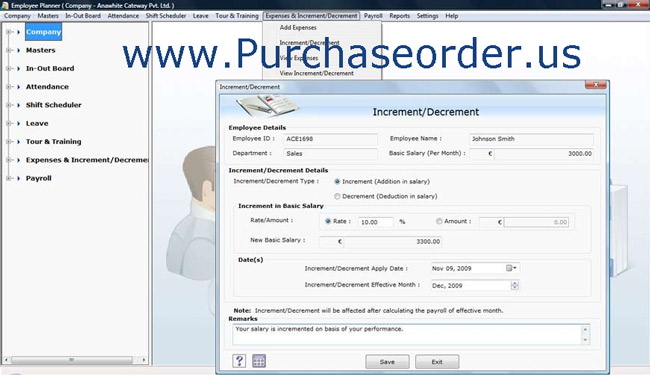The height and width of the screenshot is (375, 650).
Task: Click the arrow icon beside Masters
Action: (19, 50)
